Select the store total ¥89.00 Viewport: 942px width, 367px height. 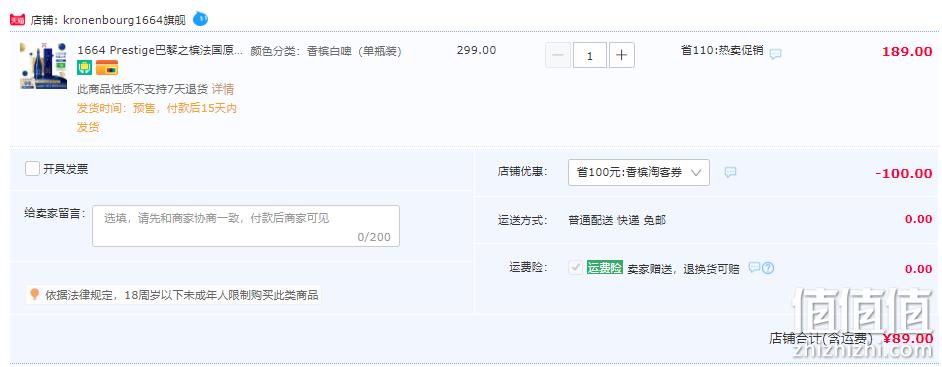tap(908, 338)
